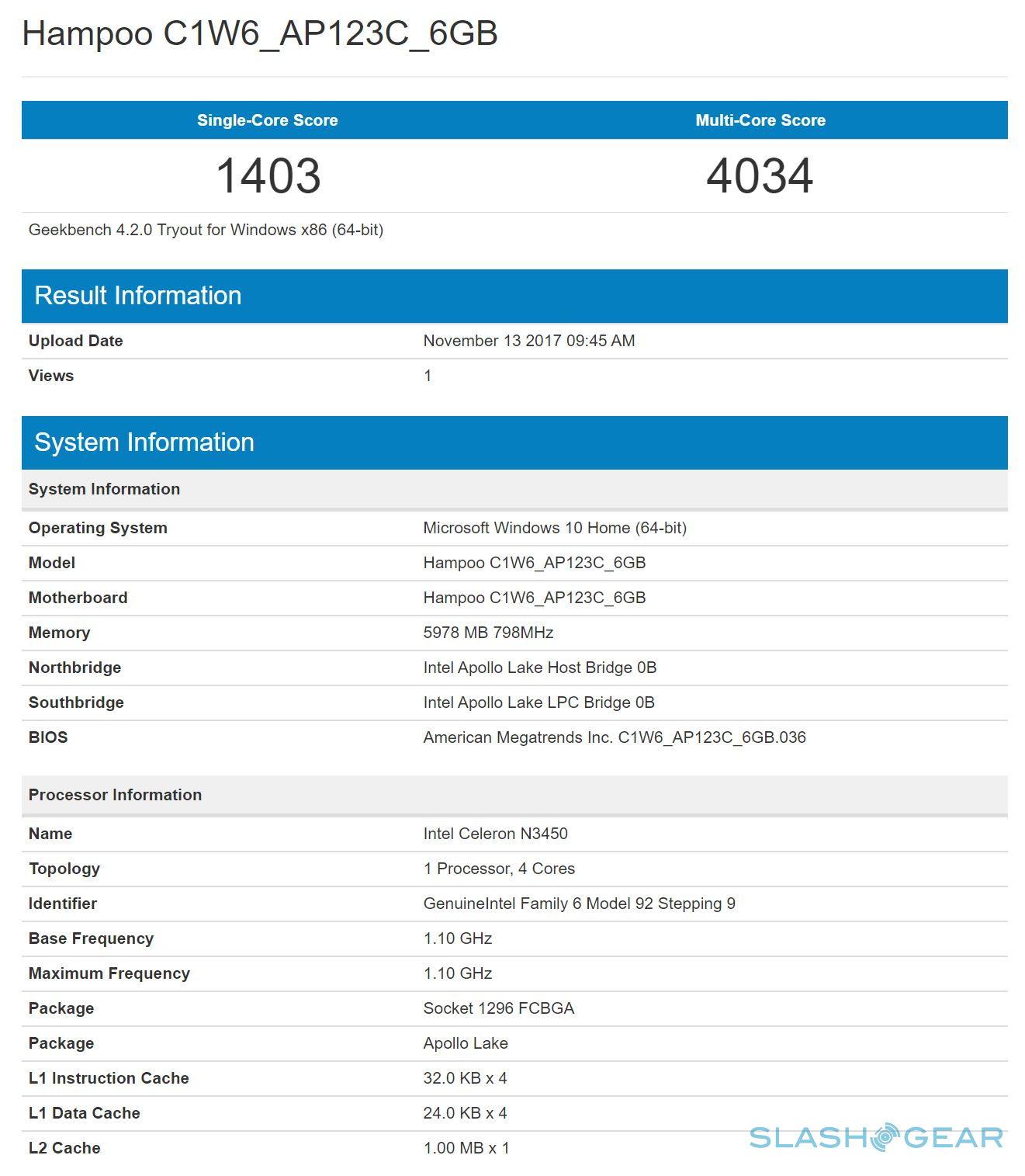Click the SlashGear watermark logo
The height and width of the screenshot is (1176, 1025).
click(x=876, y=1137)
